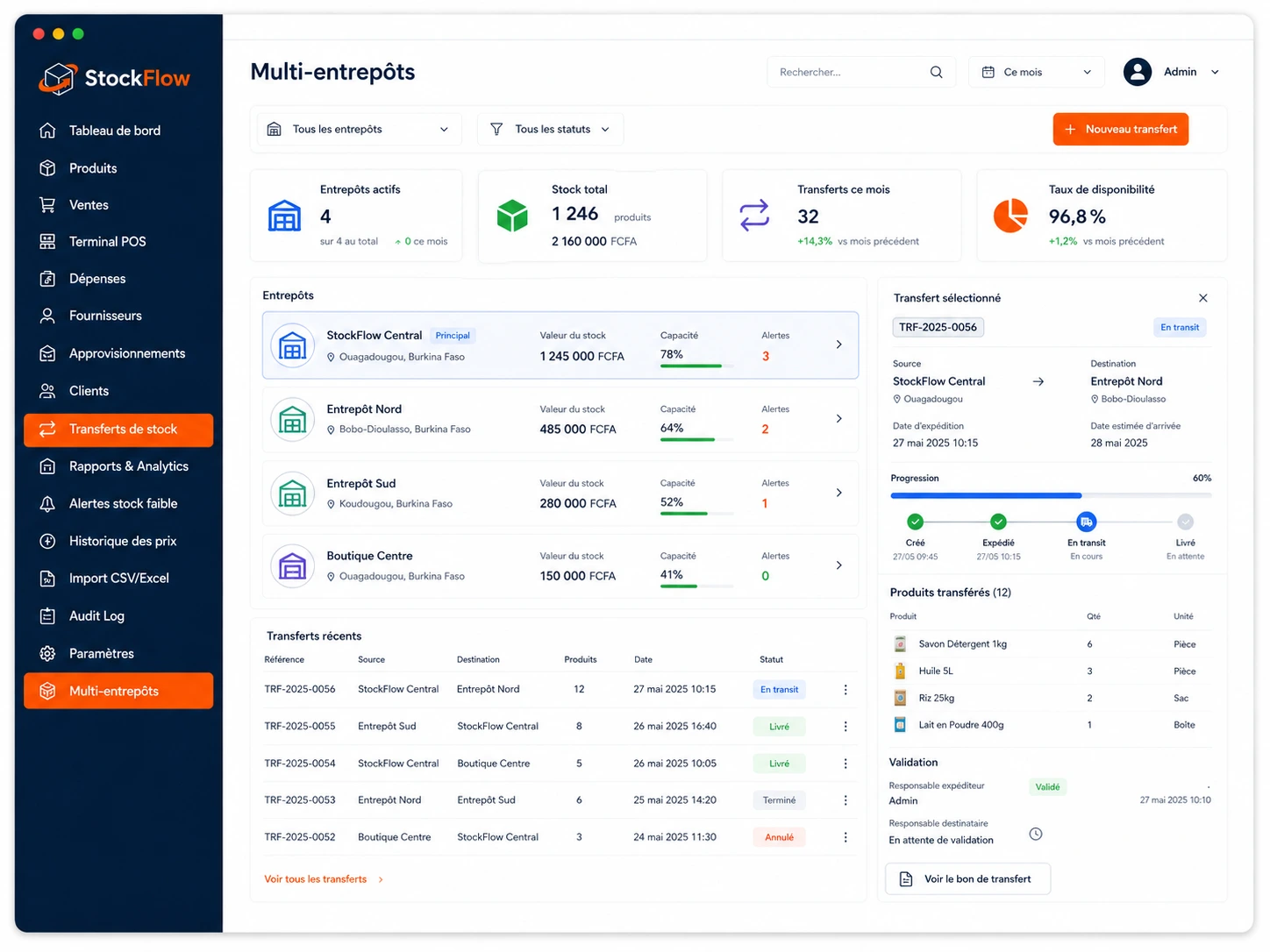Click the TRF-2025-0056 tag in transfer panel
The image size is (1270, 952).
coord(938,327)
